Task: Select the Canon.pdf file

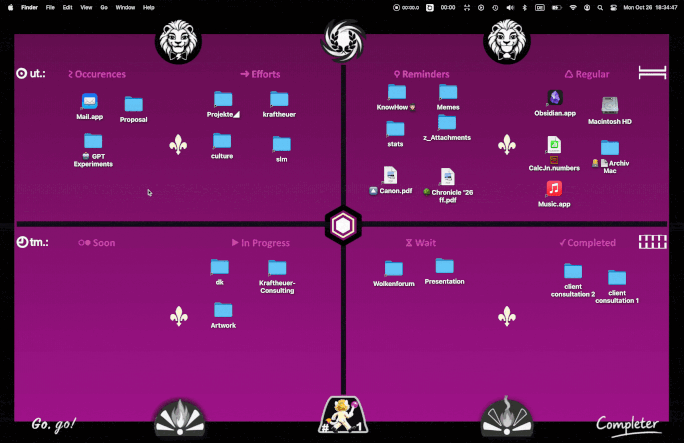Action: [390, 175]
